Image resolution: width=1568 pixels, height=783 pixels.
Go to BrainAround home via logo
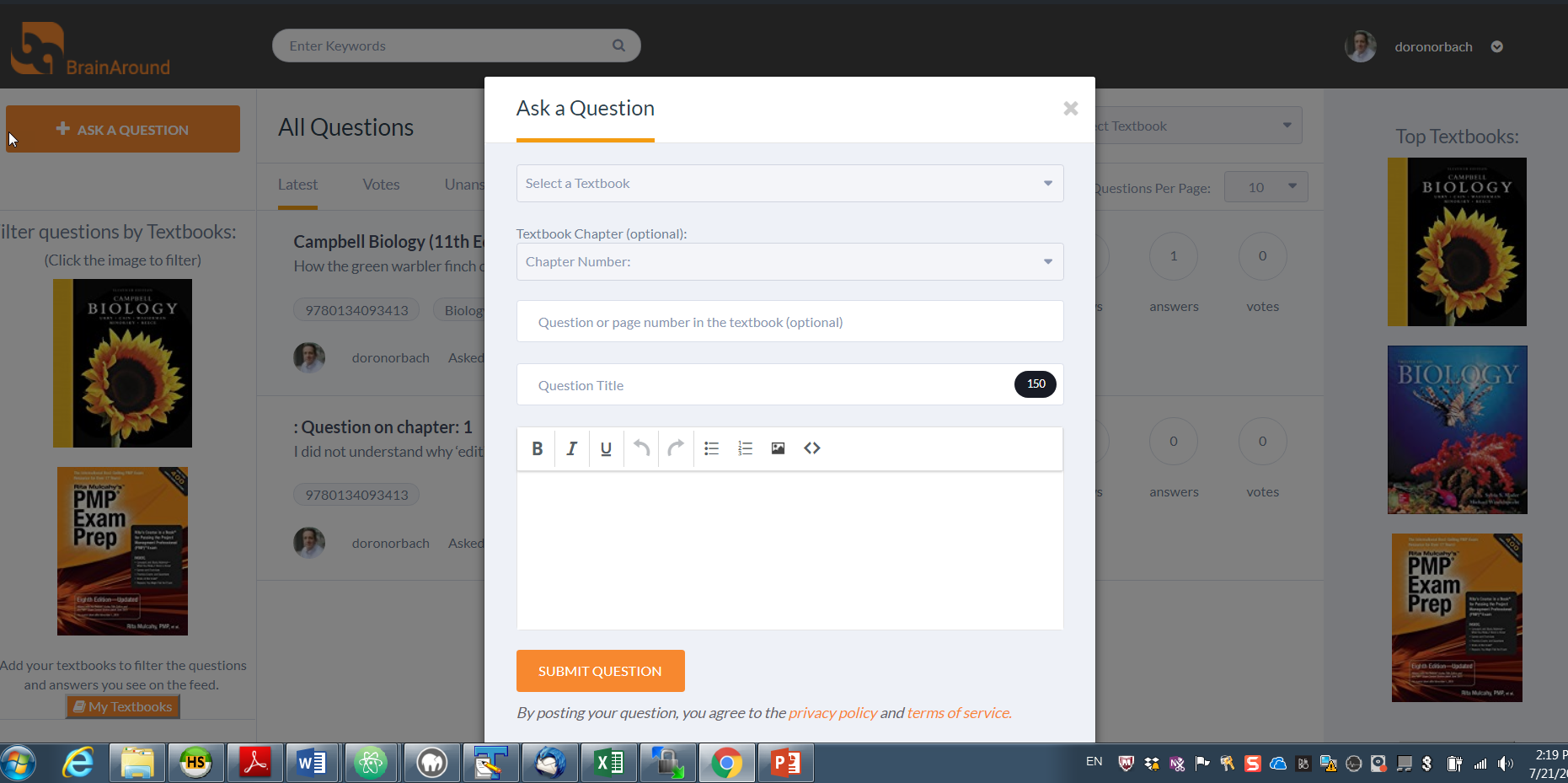point(90,49)
